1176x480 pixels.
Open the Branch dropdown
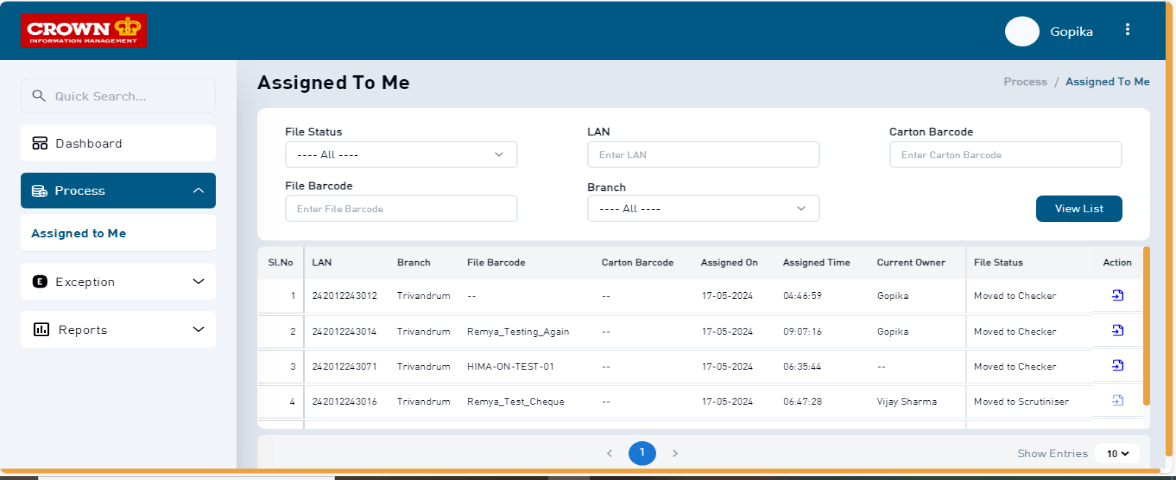703,208
